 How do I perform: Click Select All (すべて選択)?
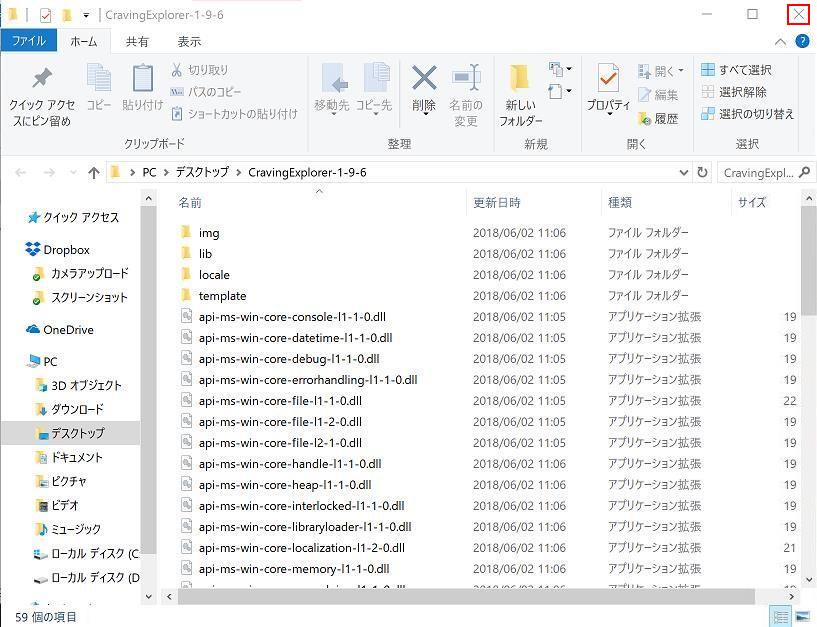[736, 70]
